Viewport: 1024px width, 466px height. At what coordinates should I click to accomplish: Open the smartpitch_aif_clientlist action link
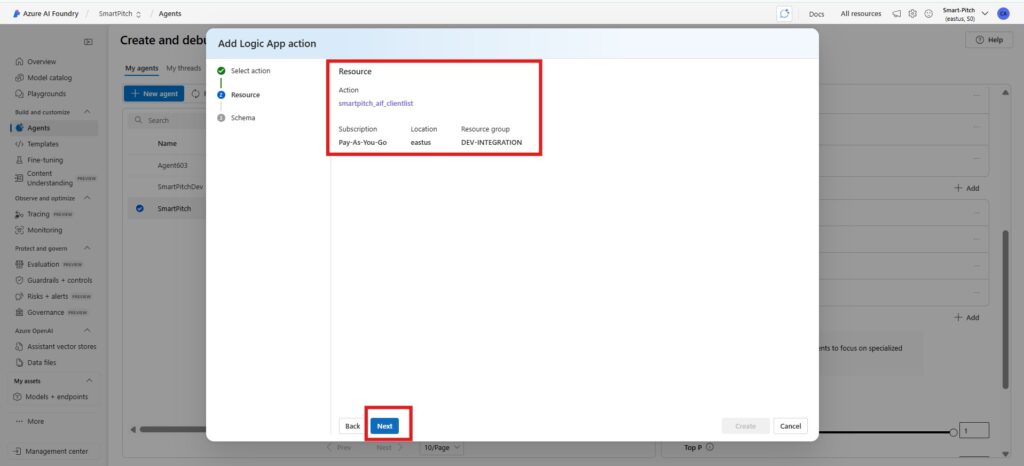click(x=376, y=104)
